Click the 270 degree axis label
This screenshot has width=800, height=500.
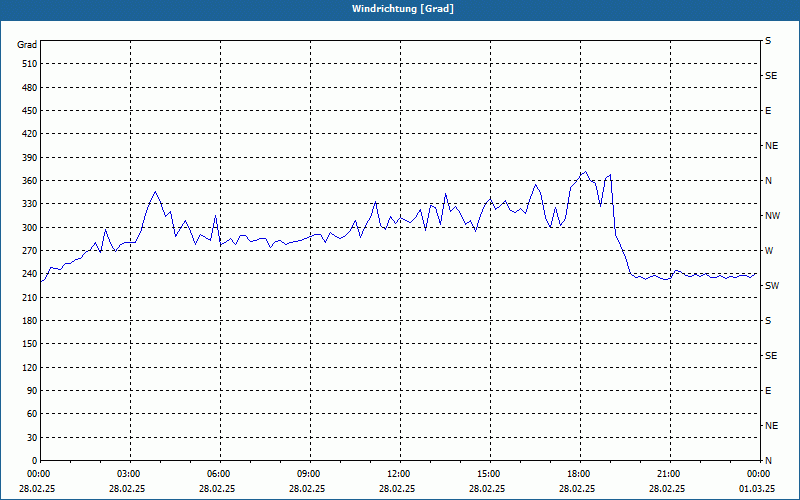(x=29, y=251)
